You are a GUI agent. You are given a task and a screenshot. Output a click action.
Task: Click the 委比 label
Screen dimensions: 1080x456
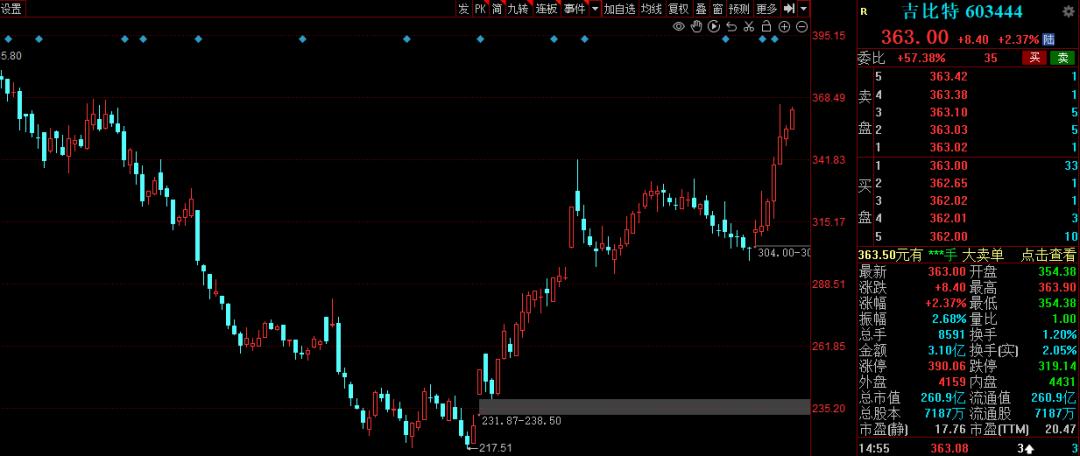(873, 59)
